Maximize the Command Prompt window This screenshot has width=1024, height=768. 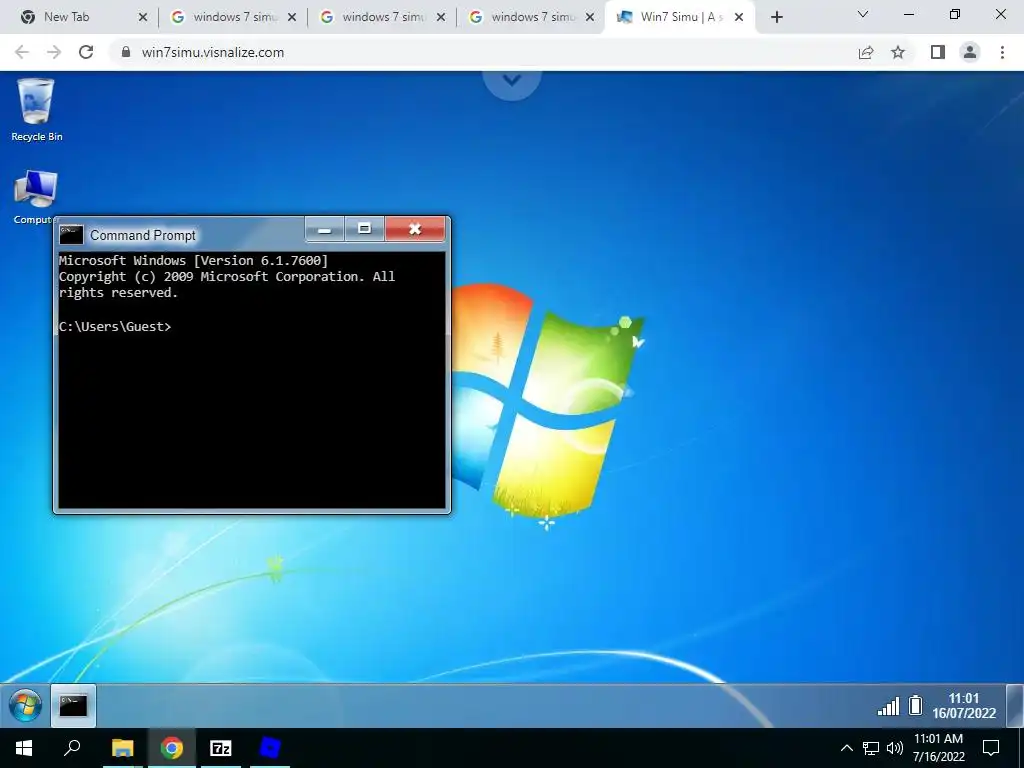pyautogui.click(x=364, y=229)
